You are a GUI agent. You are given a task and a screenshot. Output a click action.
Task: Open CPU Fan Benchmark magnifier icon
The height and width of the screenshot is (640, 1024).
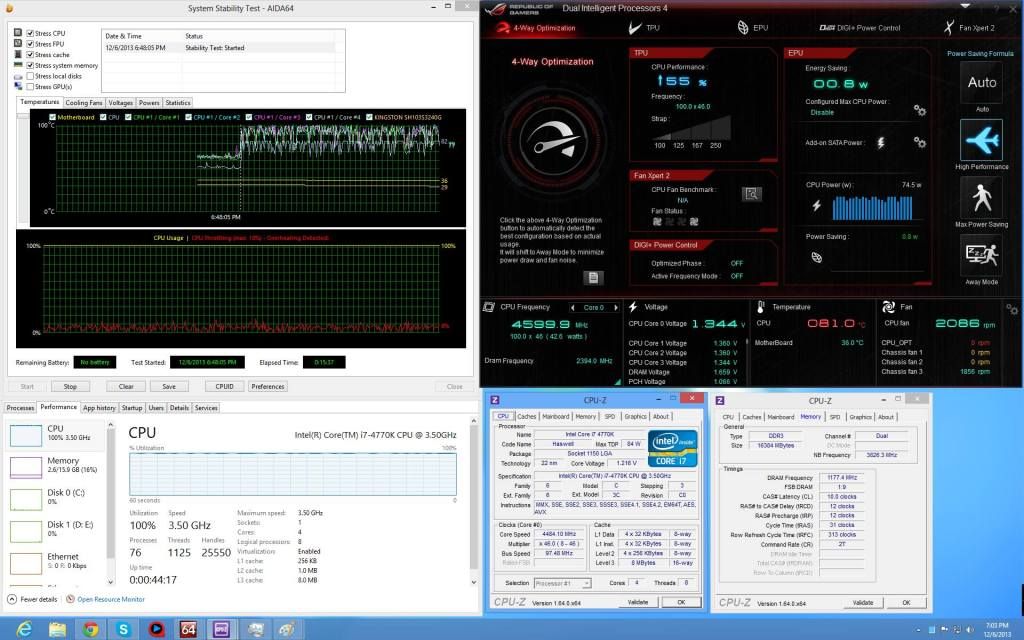(751, 194)
